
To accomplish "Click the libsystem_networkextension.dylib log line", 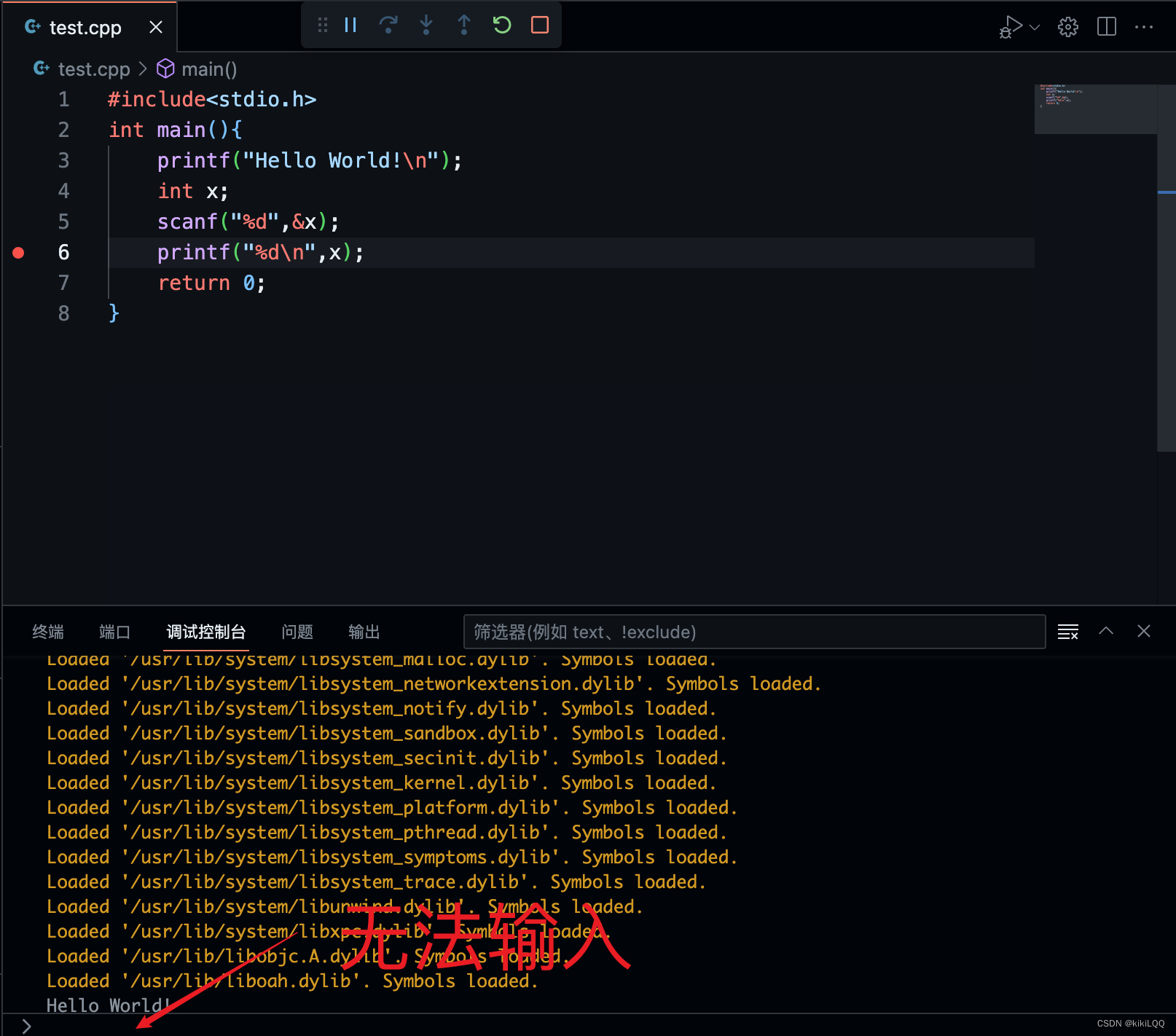I will tap(434, 684).
